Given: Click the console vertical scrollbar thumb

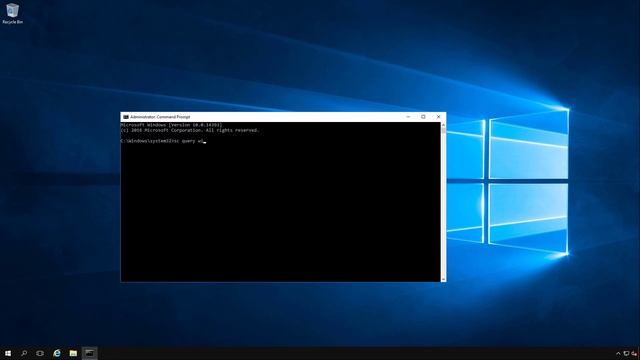Looking at the screenshot, I should coord(443,131).
